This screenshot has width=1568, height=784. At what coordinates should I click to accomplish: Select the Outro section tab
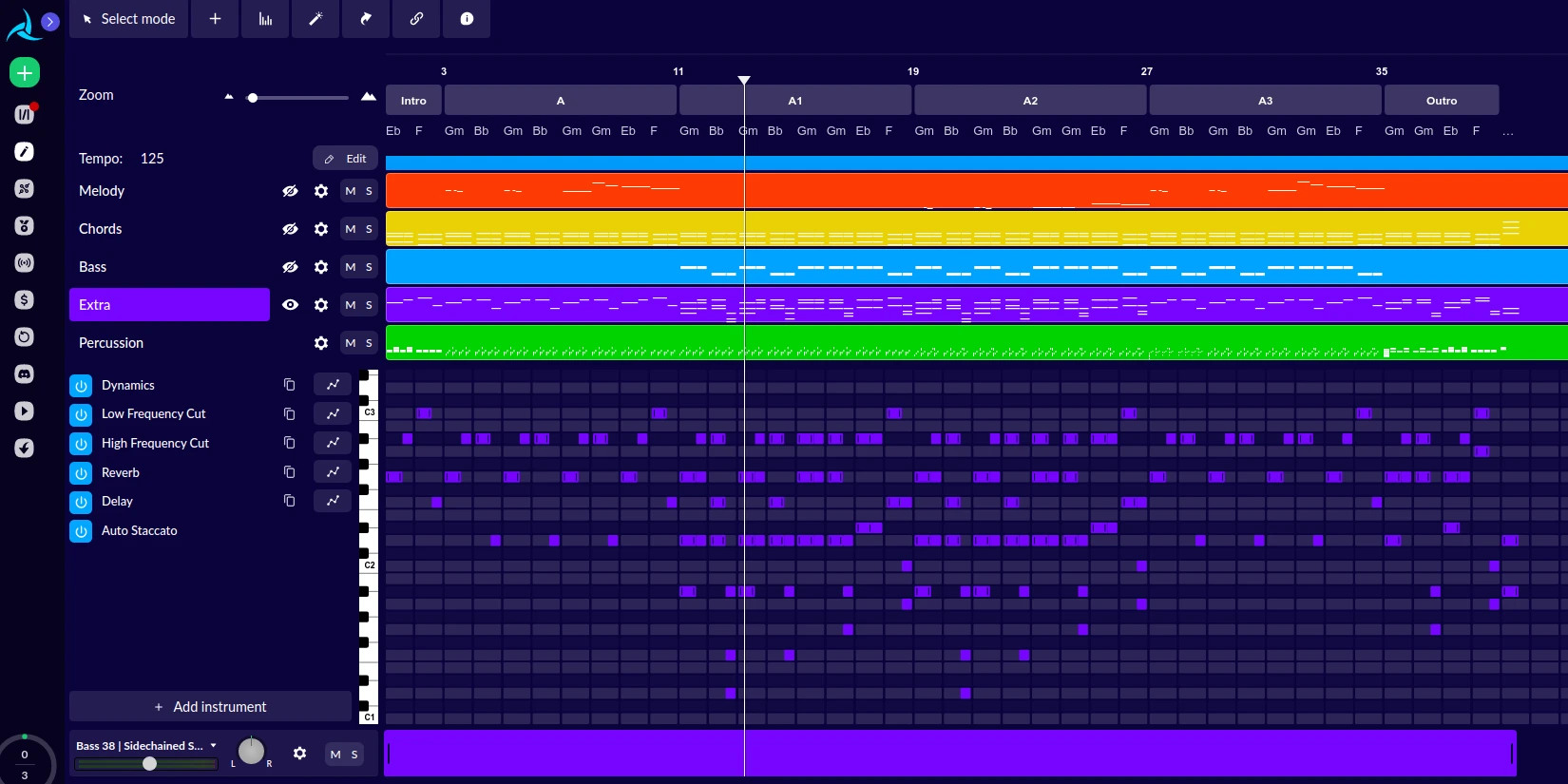1441,101
